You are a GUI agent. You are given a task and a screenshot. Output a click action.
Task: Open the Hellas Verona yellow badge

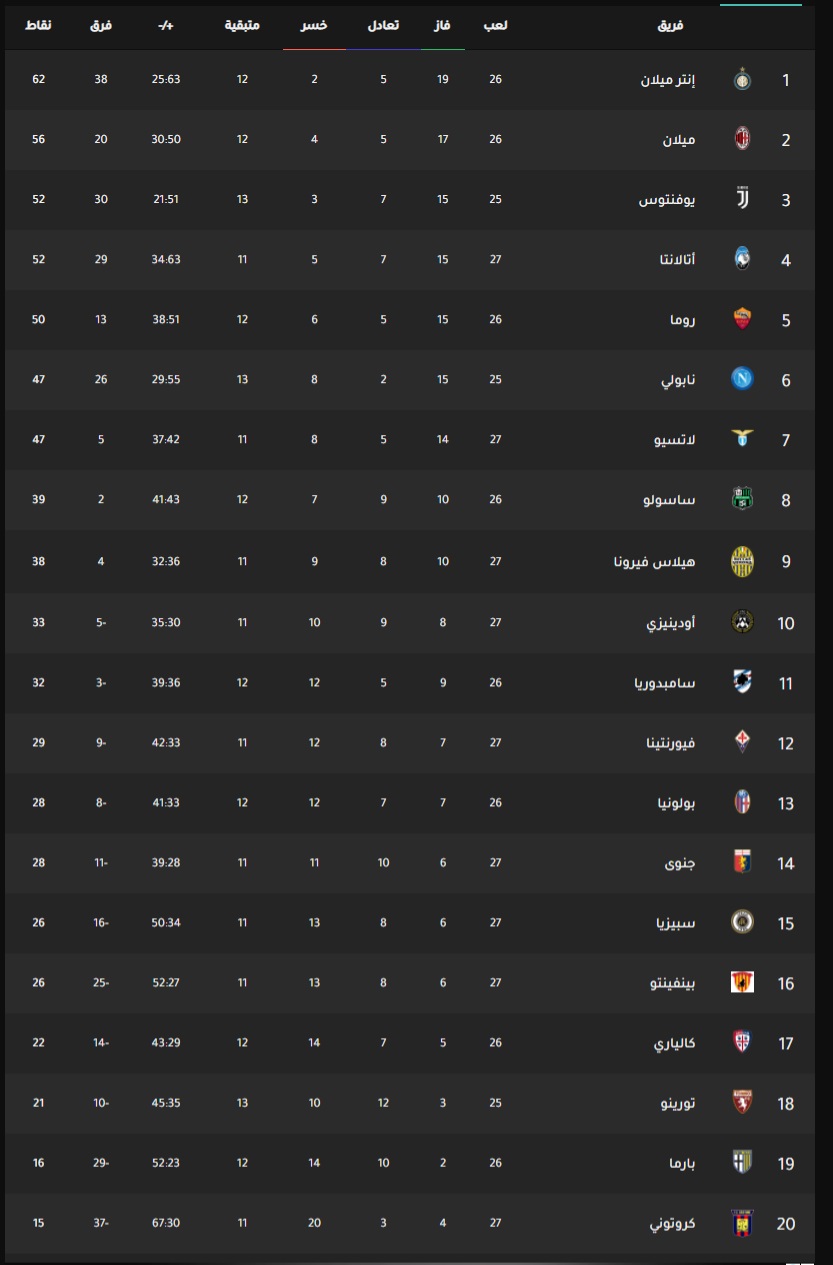(742, 561)
